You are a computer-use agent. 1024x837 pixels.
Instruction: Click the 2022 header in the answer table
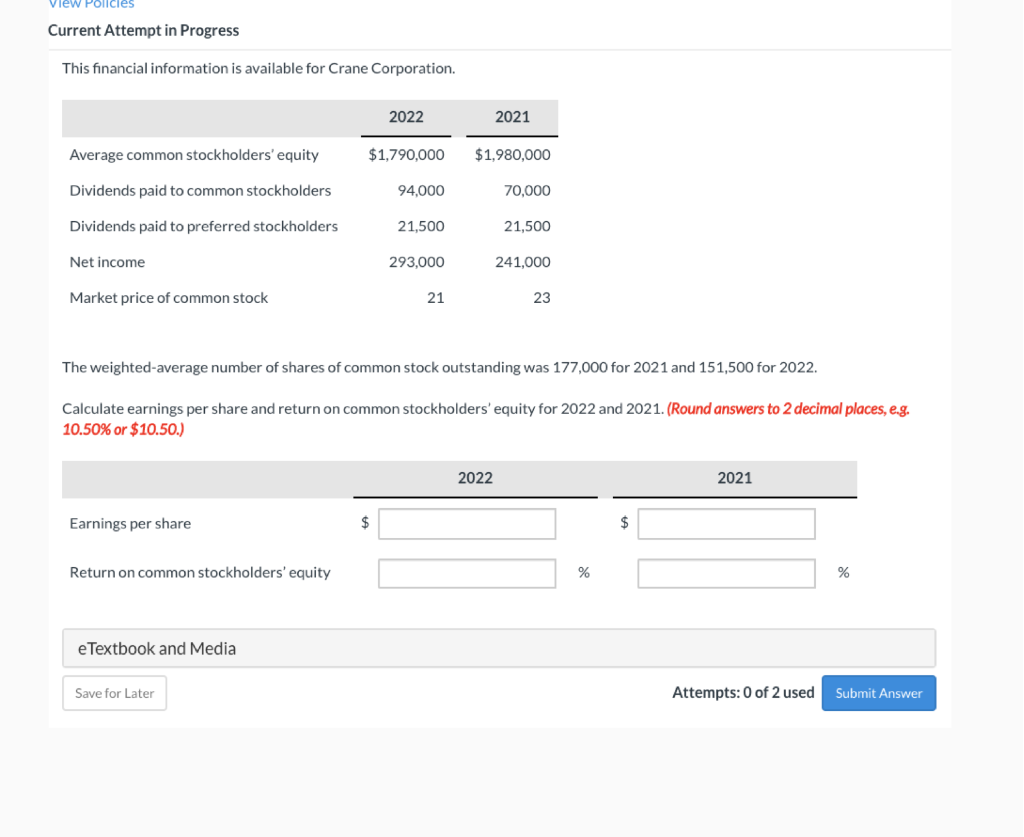click(475, 477)
